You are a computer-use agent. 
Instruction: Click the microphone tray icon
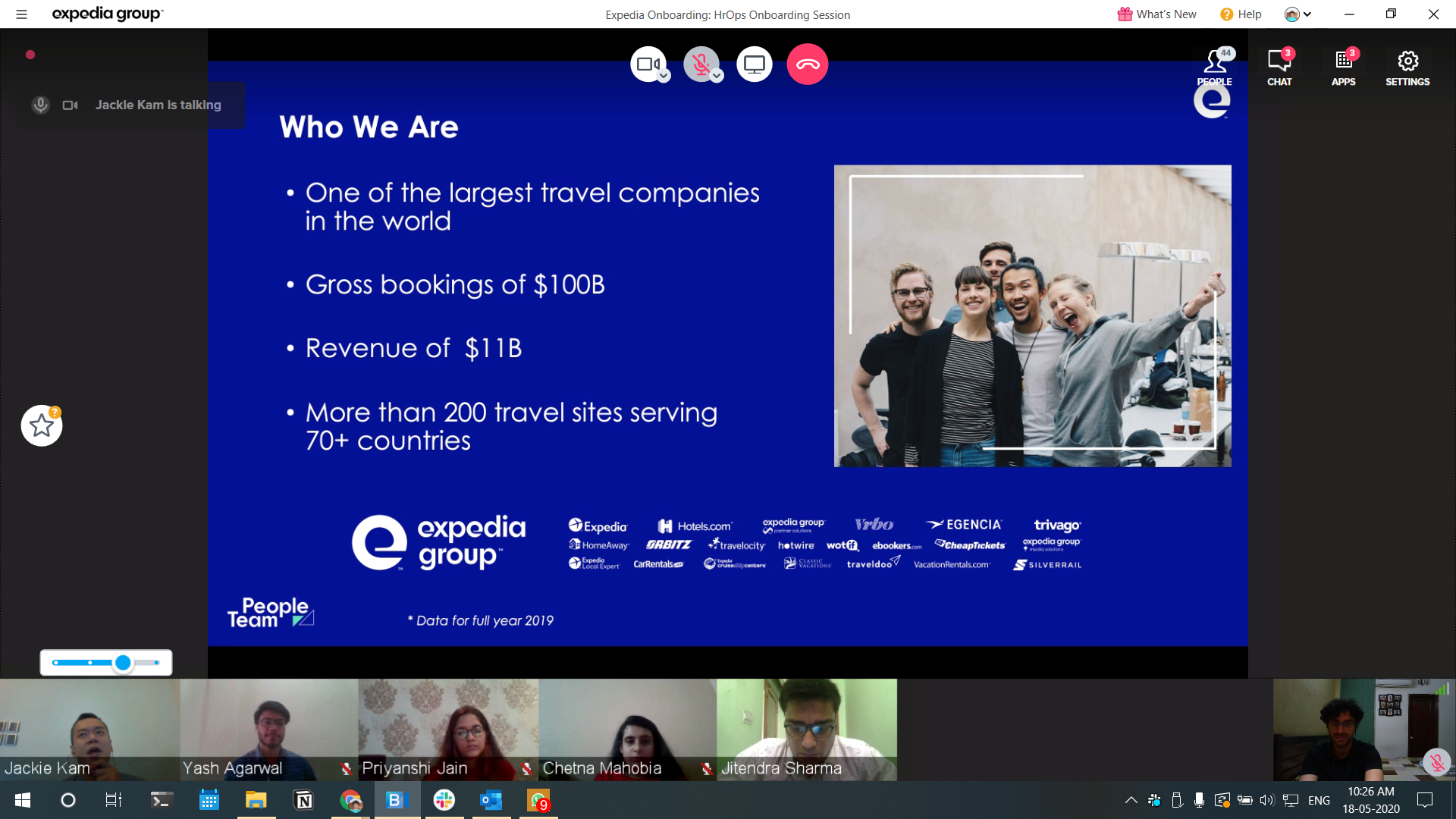[x=1199, y=800]
